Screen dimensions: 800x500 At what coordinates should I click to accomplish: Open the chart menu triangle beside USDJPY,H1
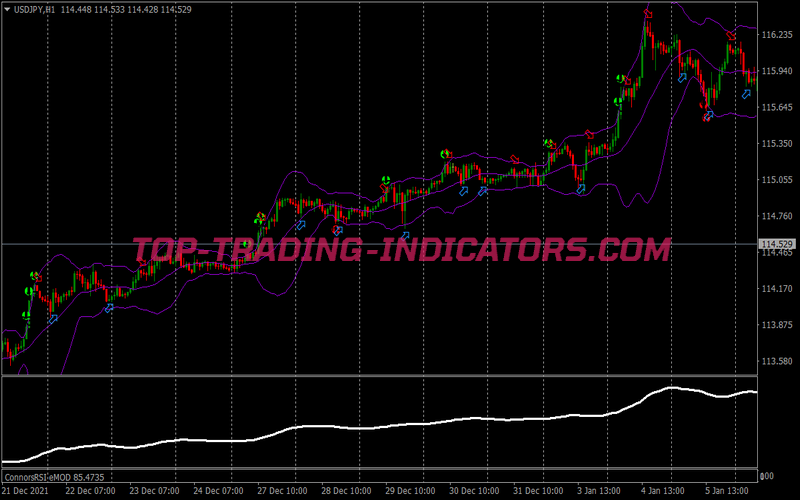(x=7, y=9)
